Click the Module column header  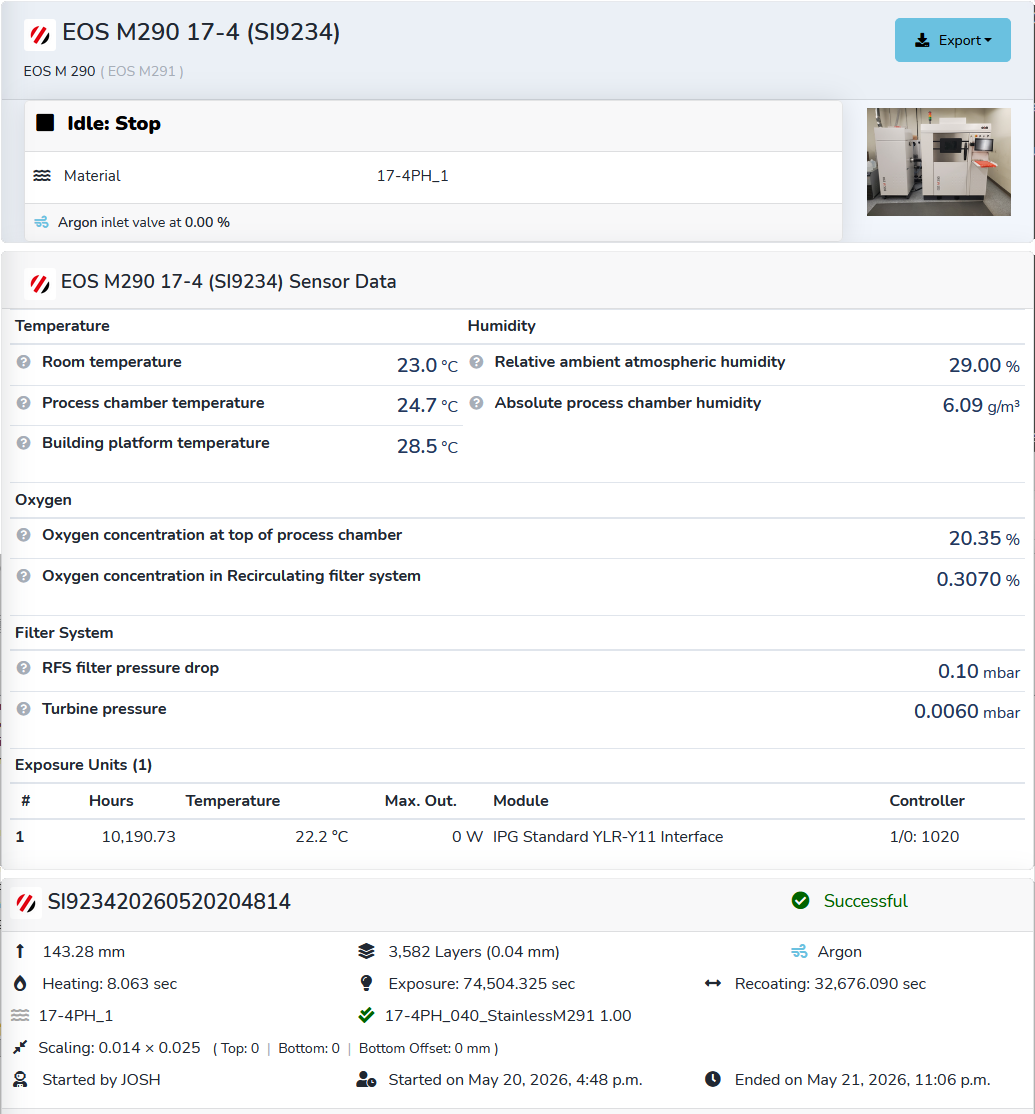pos(521,801)
